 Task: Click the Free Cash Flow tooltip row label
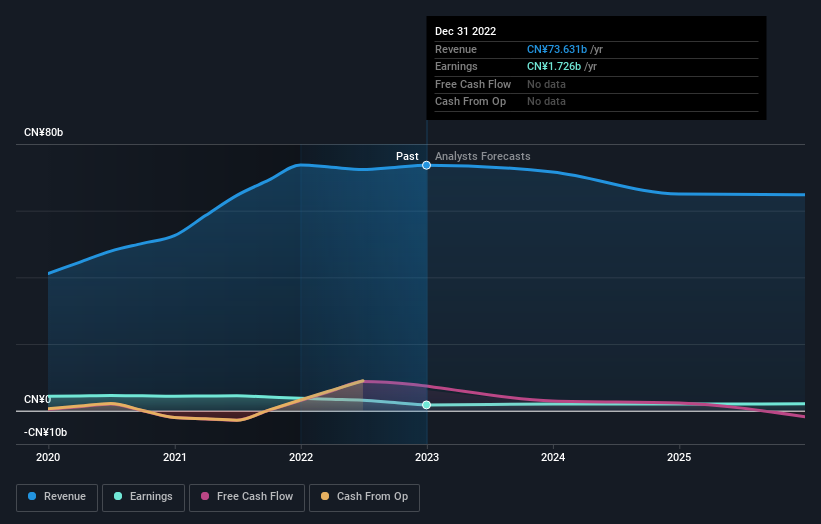(473, 84)
